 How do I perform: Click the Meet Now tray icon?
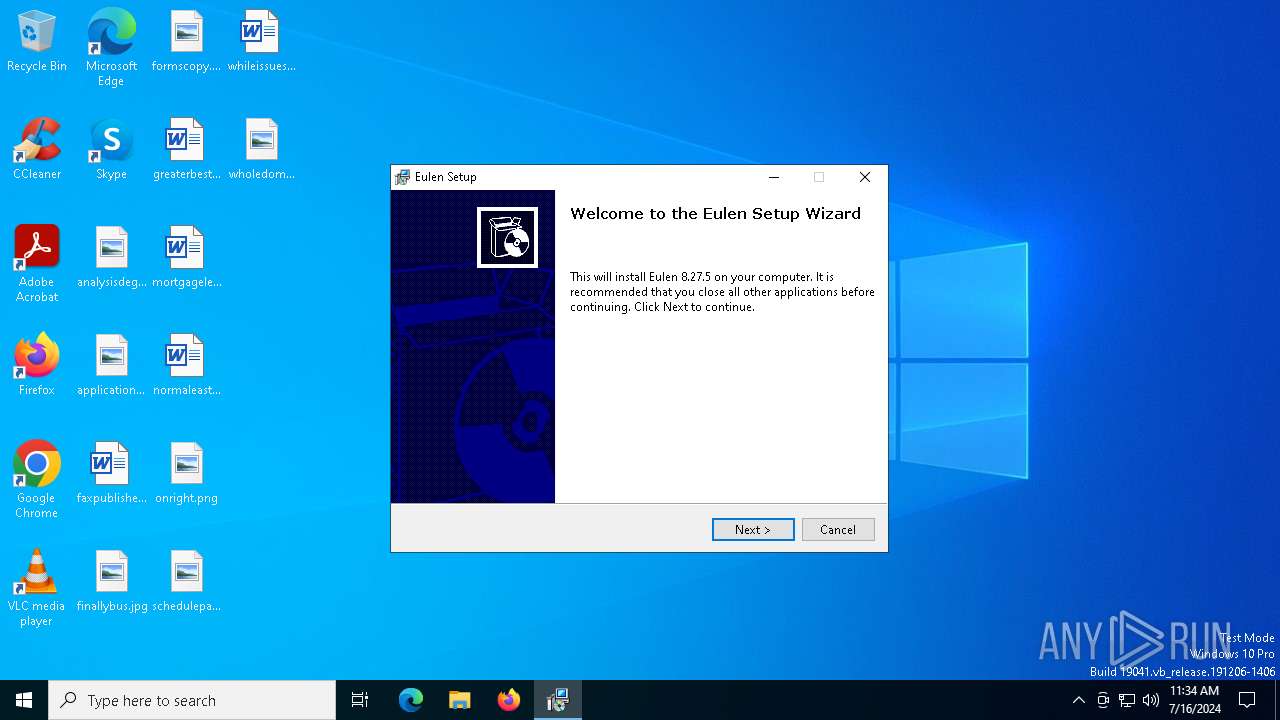click(1103, 700)
